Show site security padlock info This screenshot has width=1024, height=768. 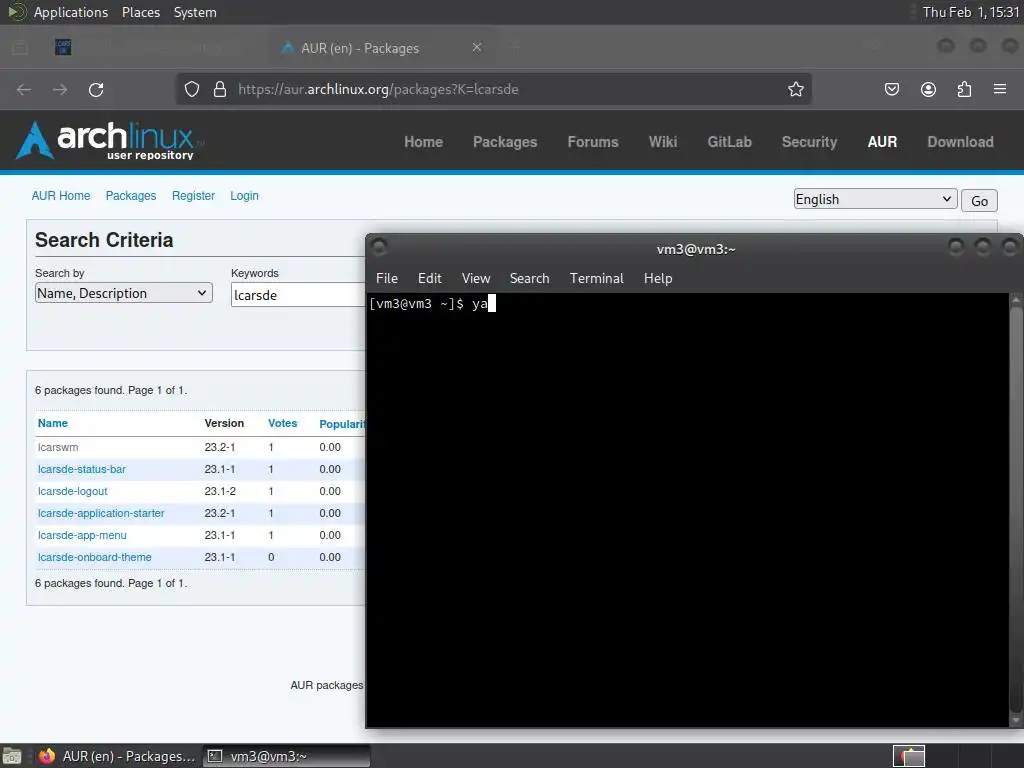click(220, 89)
